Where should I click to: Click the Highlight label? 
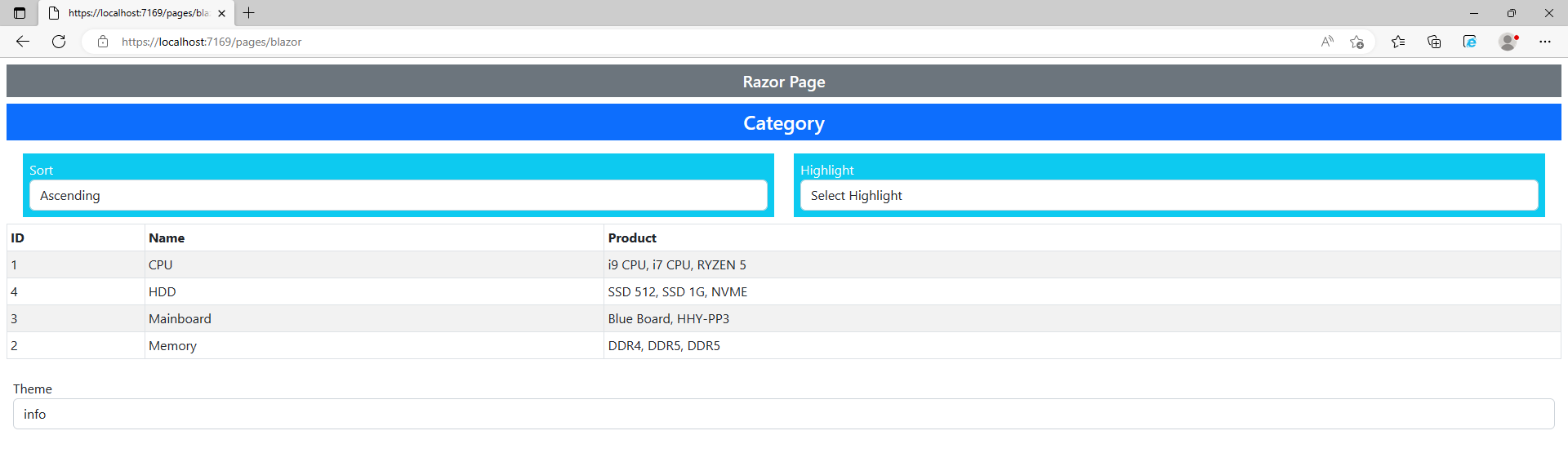(x=826, y=171)
